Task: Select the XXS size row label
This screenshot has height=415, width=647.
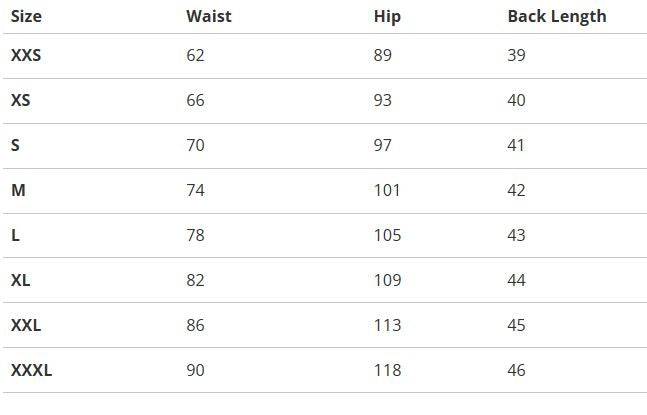Action: pyautogui.click(x=26, y=55)
